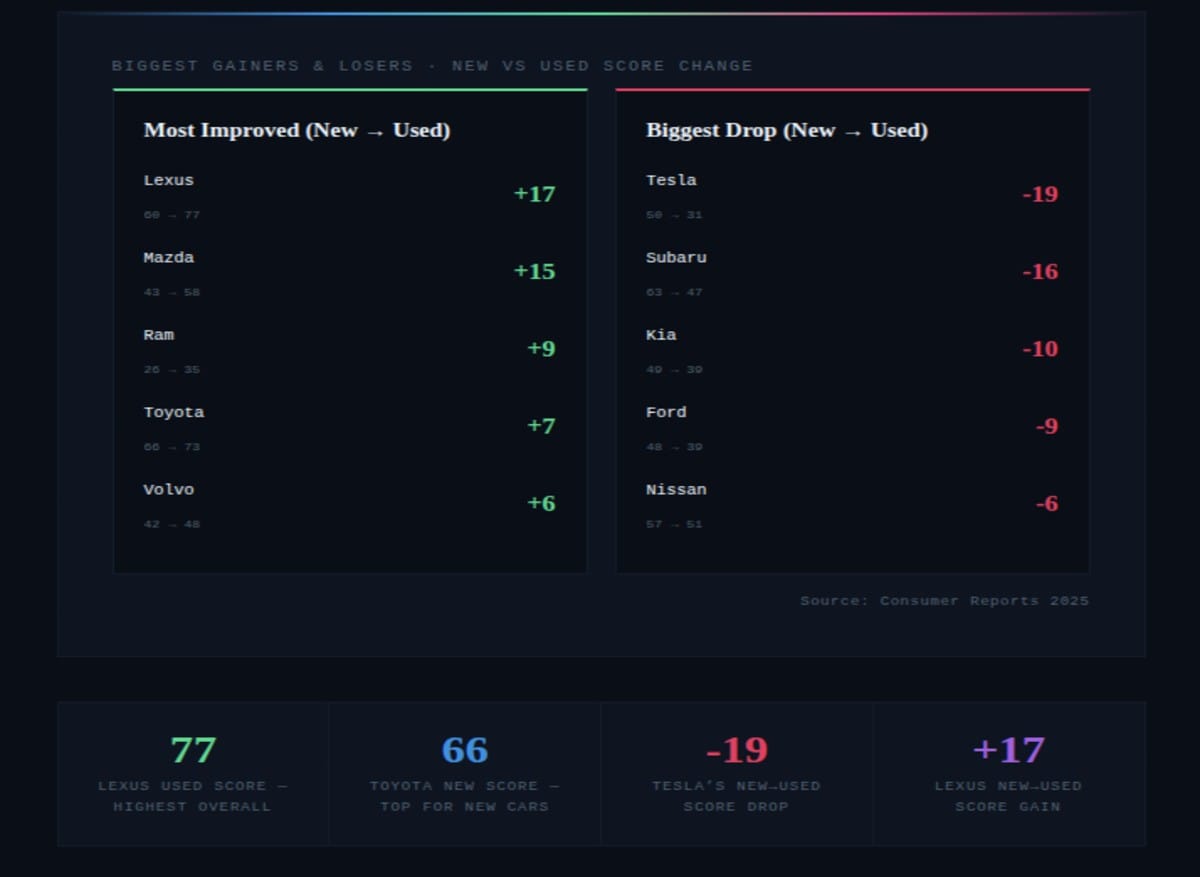Click the Mazda +15 score change value
Screen dimensions: 1200x877
[x=534, y=272]
